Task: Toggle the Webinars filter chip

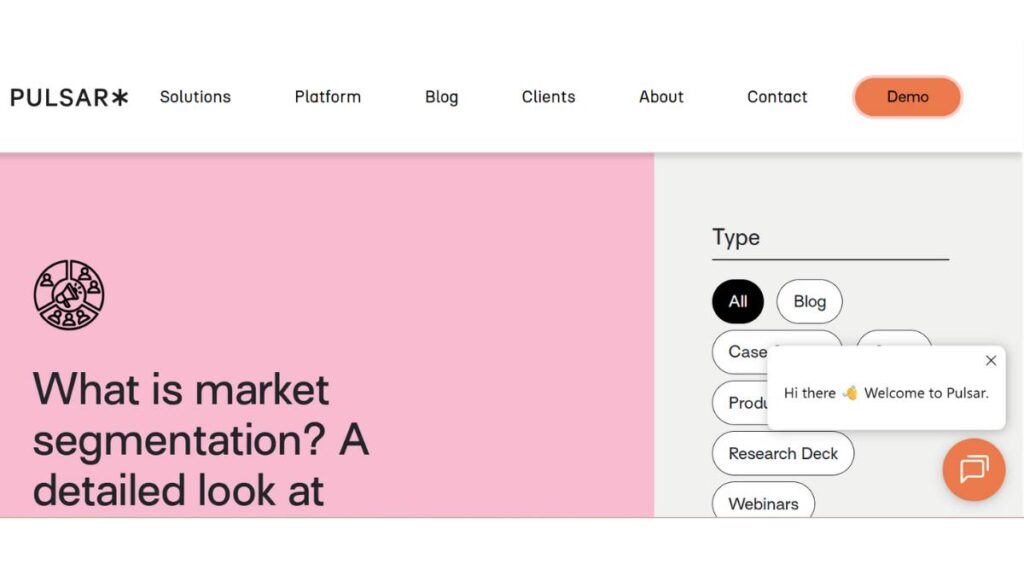Action: [763, 503]
